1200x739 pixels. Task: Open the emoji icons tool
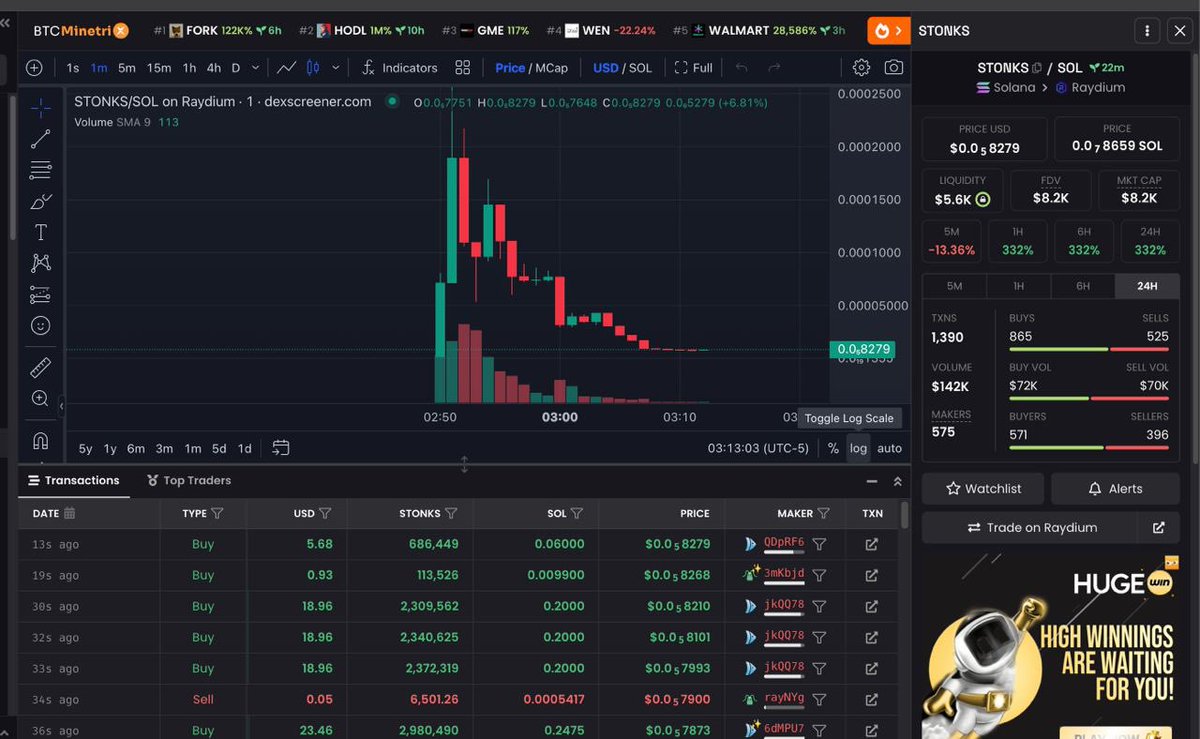[x=40, y=326]
